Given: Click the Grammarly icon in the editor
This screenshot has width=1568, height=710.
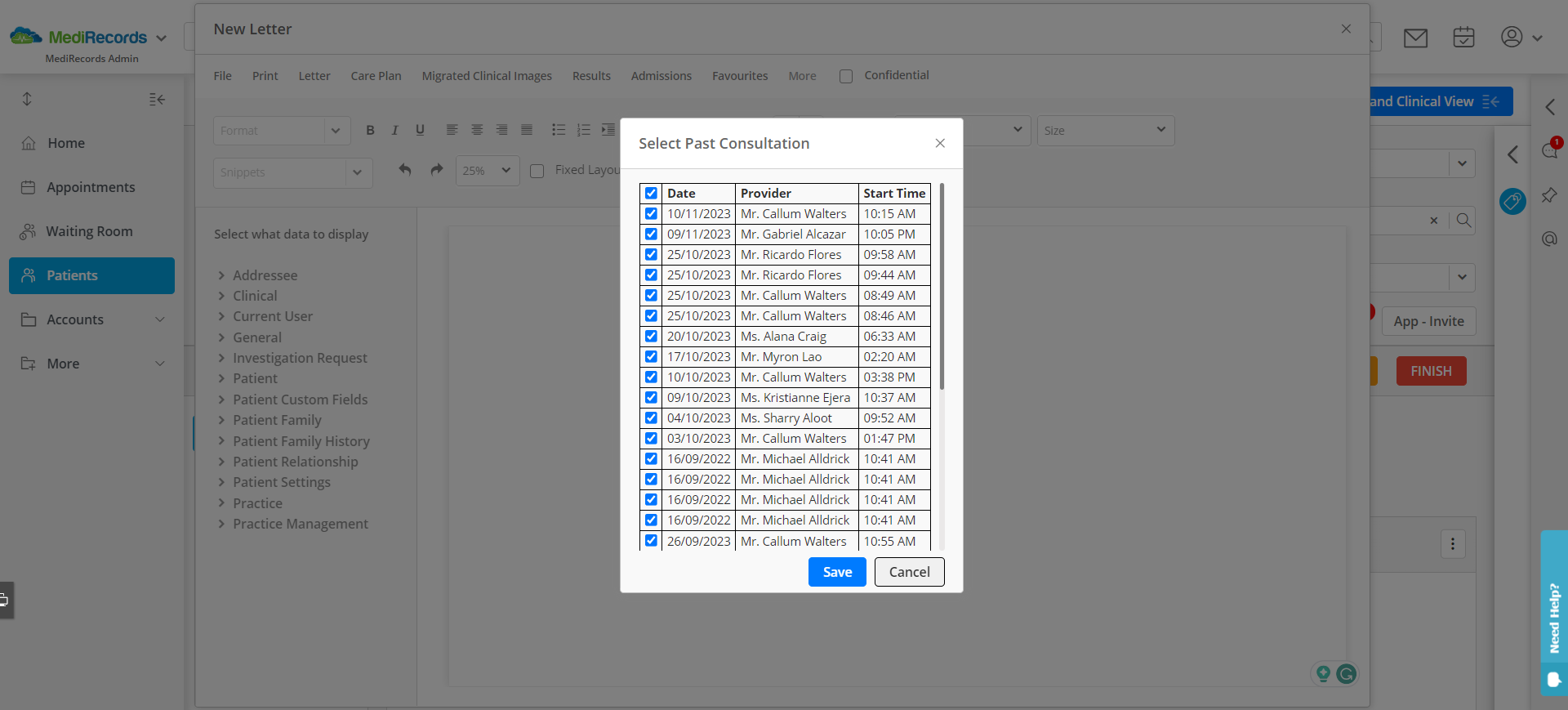Looking at the screenshot, I should tap(1347, 674).
